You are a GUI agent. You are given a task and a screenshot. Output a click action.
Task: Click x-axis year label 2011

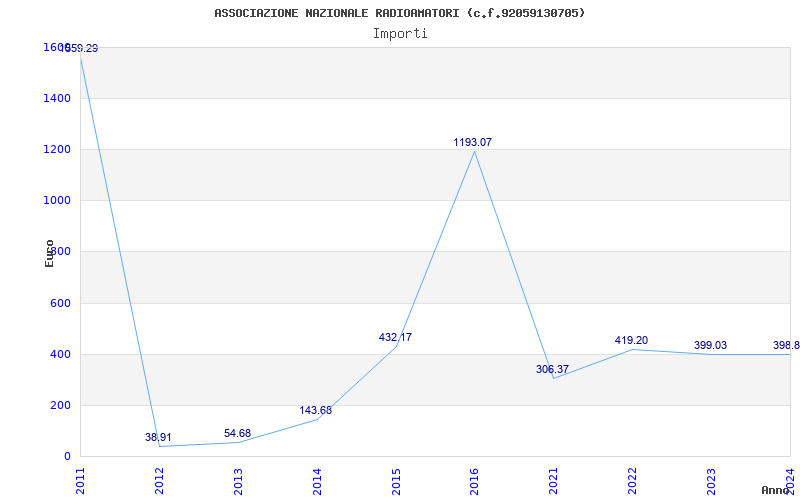point(80,481)
